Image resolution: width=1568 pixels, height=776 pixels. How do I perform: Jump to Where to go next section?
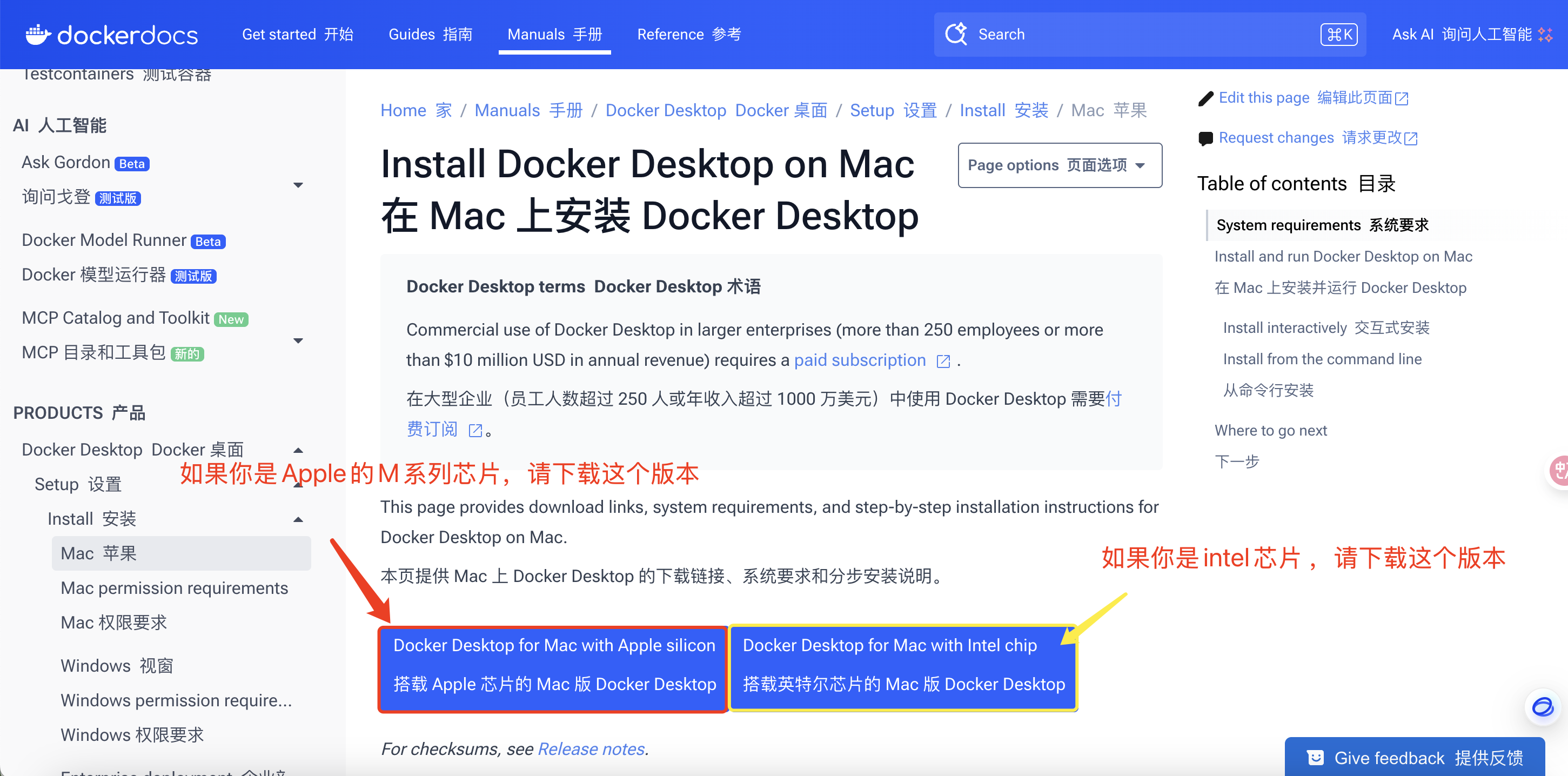[1270, 430]
